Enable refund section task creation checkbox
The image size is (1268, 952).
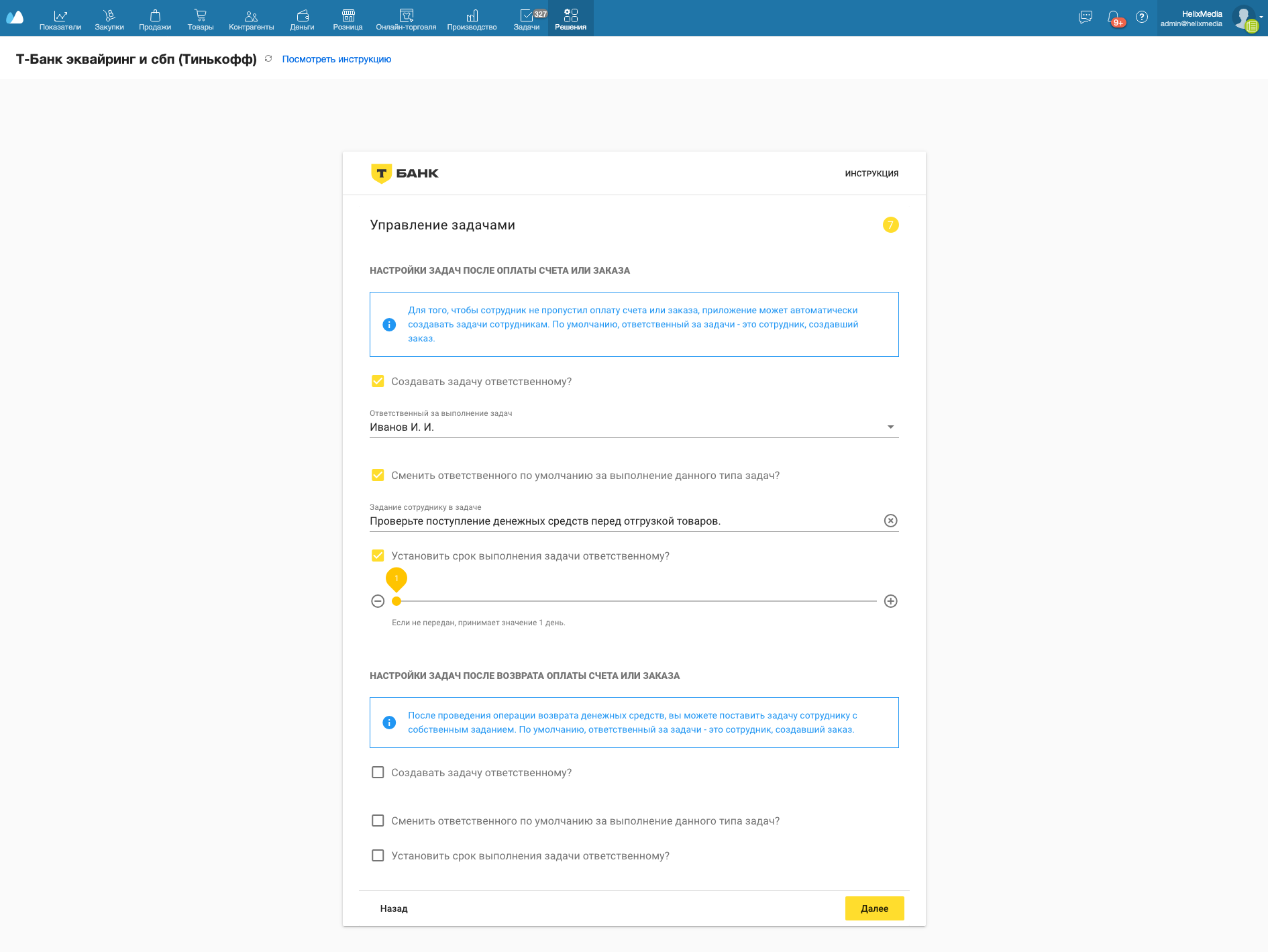378,772
